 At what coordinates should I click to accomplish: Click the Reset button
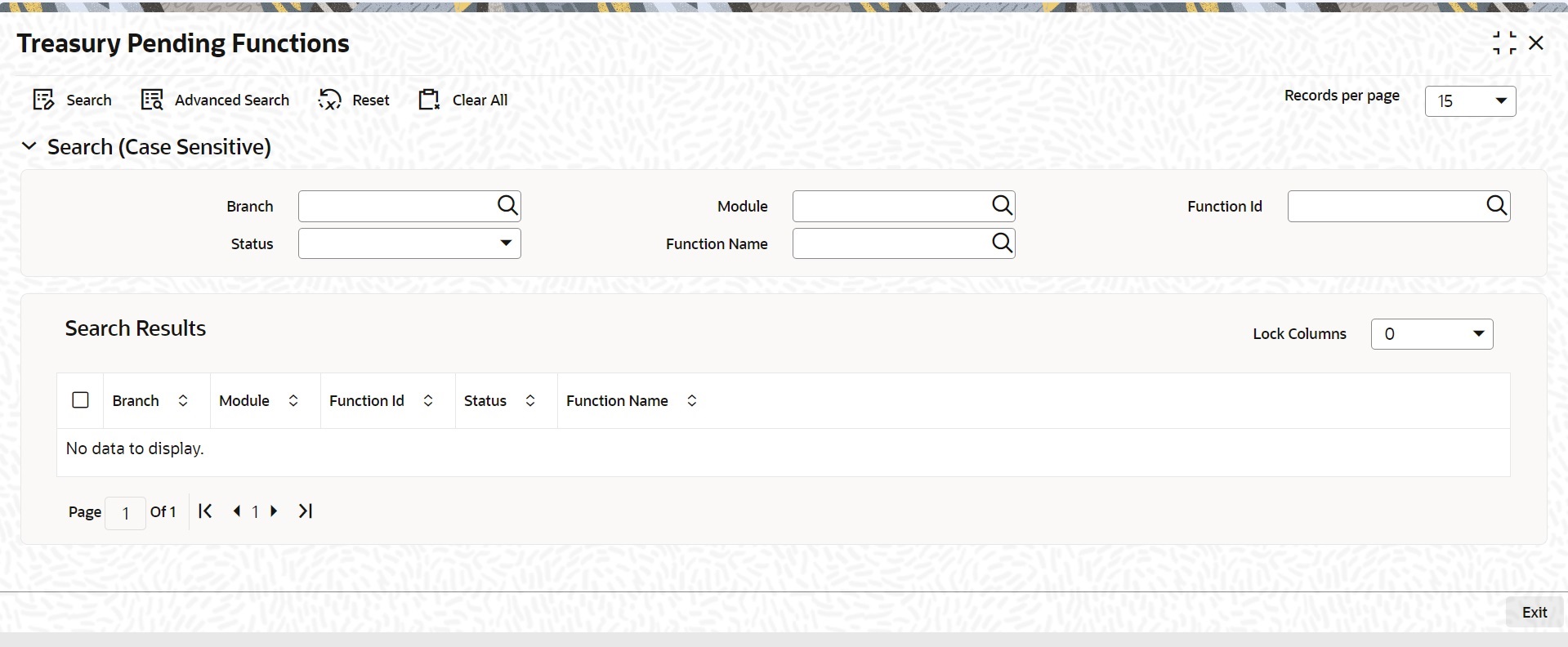click(x=354, y=100)
